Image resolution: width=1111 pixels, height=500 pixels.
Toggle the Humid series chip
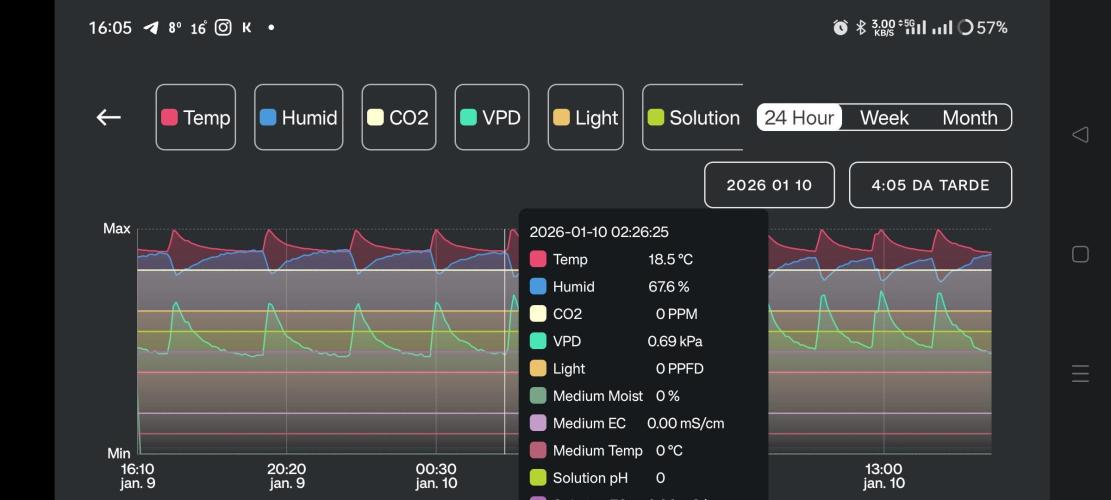tap(298, 117)
